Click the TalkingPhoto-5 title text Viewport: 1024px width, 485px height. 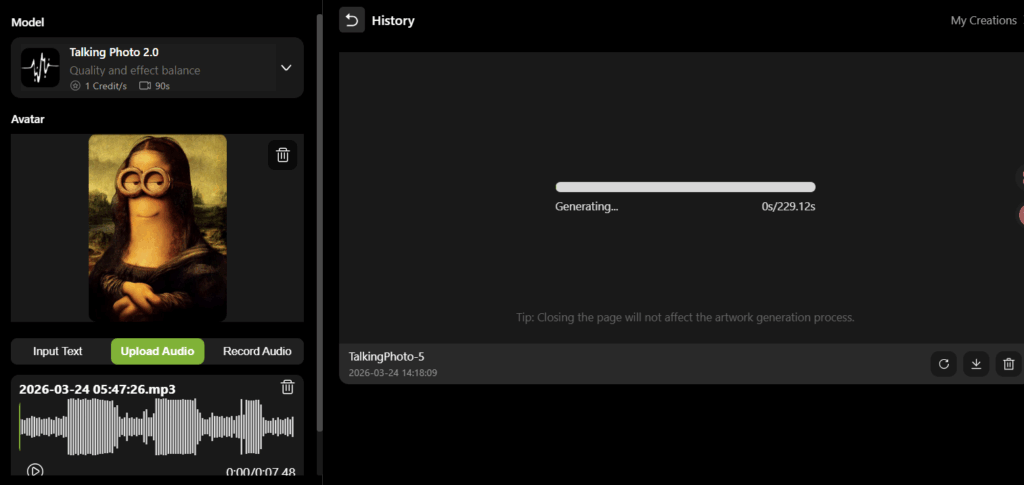pyautogui.click(x=387, y=356)
